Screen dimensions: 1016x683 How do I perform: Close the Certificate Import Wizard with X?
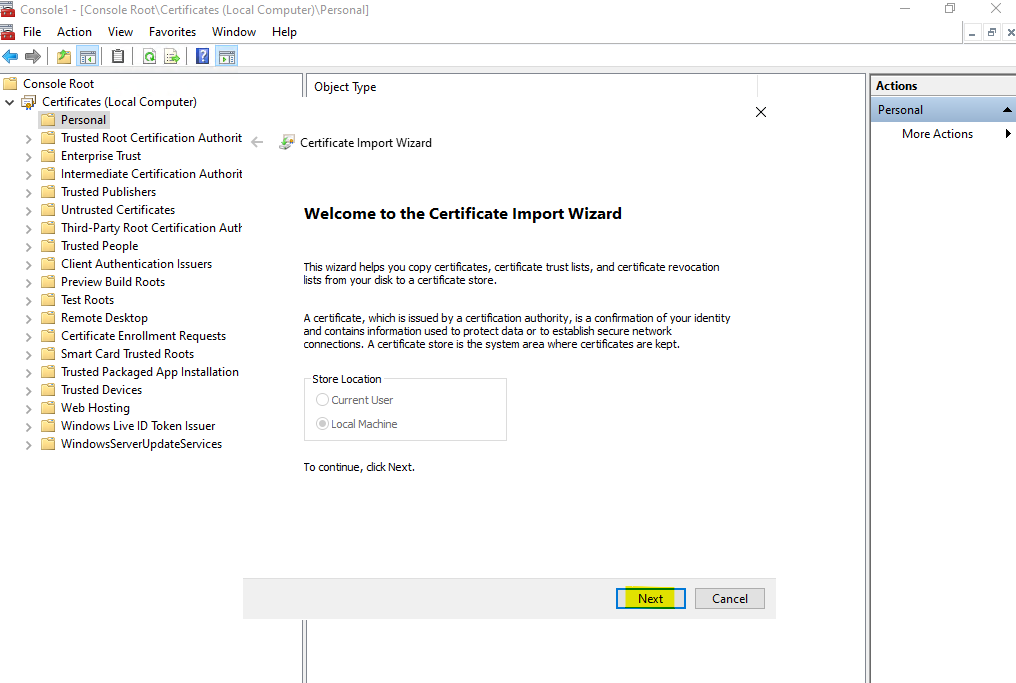(x=761, y=112)
